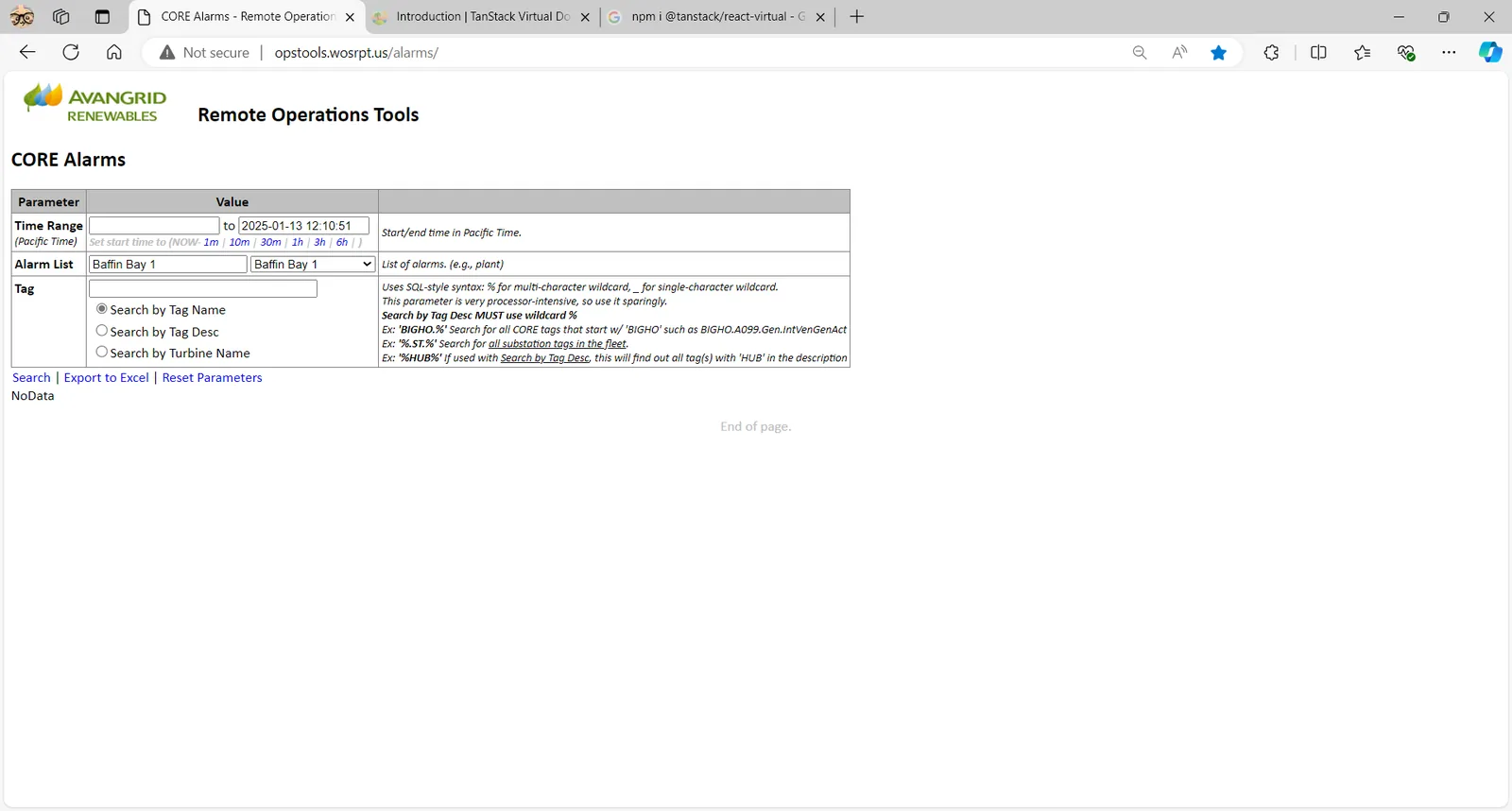
Task: Open the Favorites list icon
Action: click(1363, 53)
